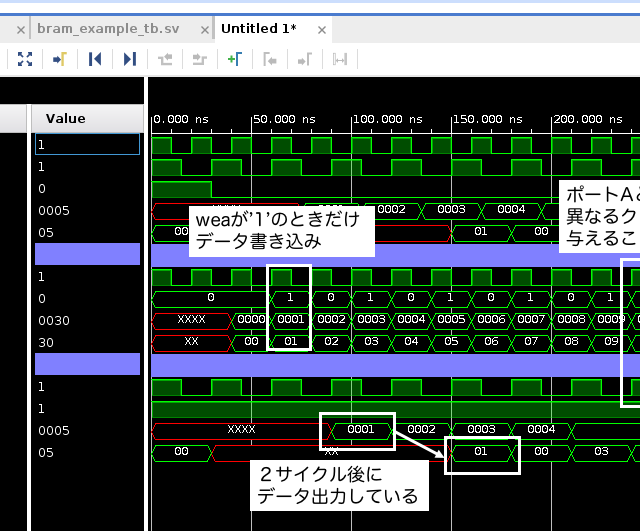Click the Previous Transition icon

point(165,60)
